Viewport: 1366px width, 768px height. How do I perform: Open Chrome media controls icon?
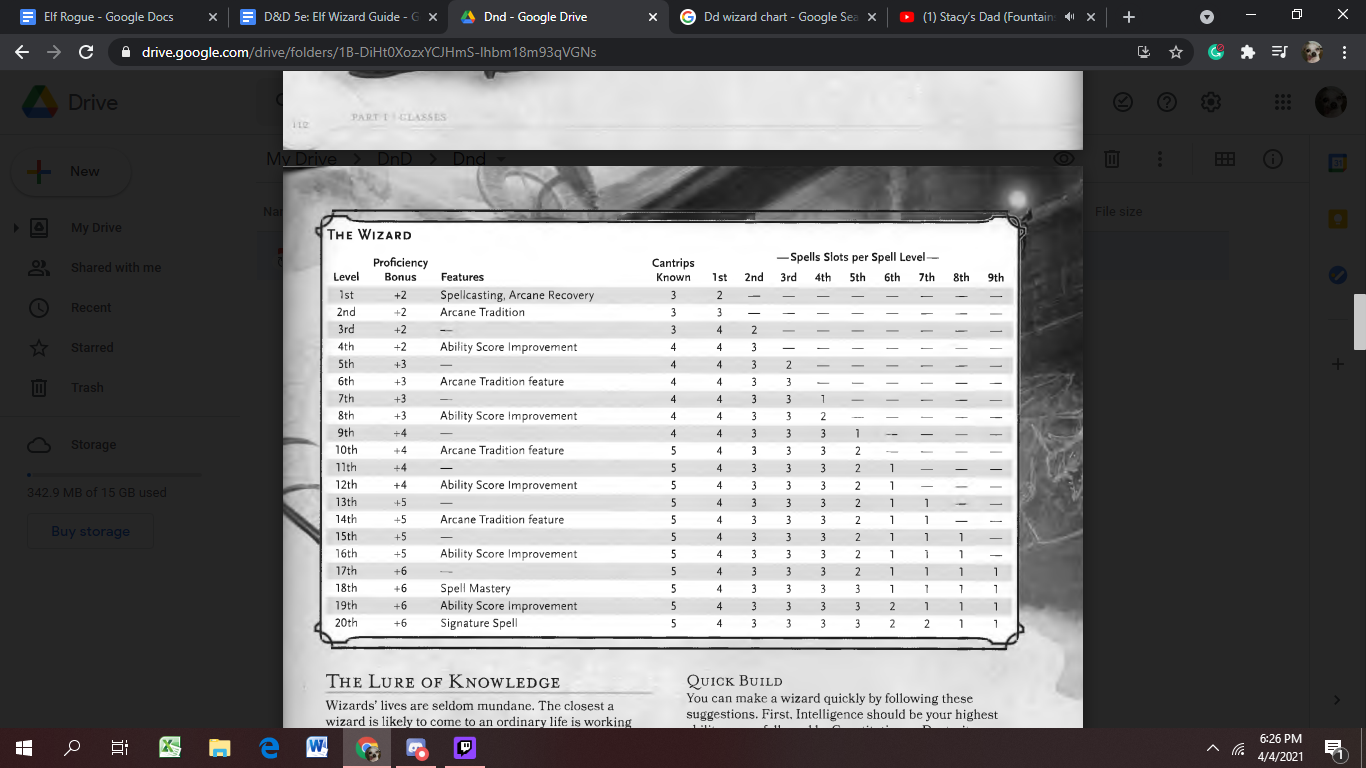(x=1279, y=52)
